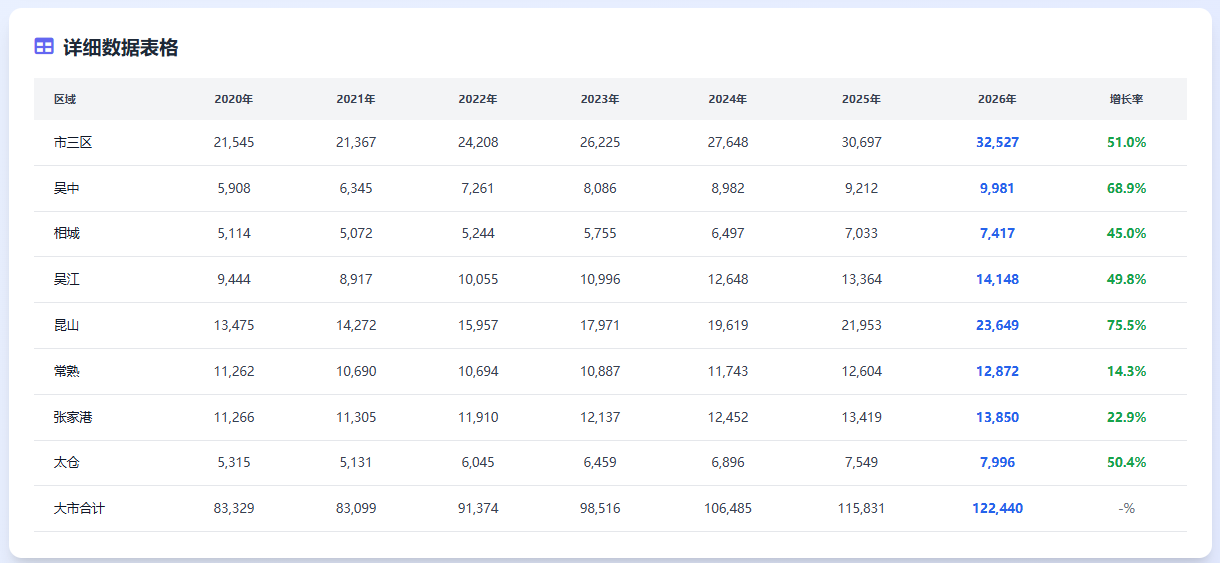The image size is (1220, 563).
Task: Select the total 2026 value 122,440
Action: [x=997, y=508]
